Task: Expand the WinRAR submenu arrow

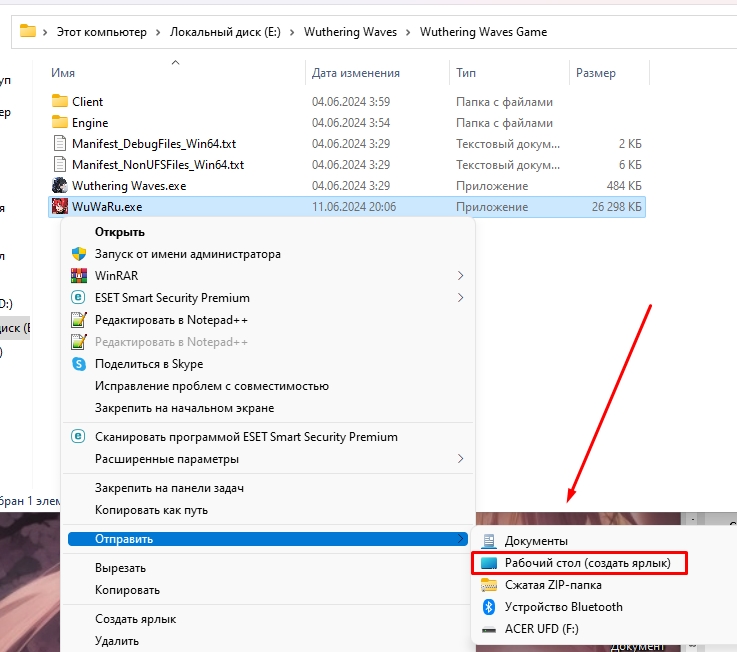Action: pyautogui.click(x=461, y=275)
